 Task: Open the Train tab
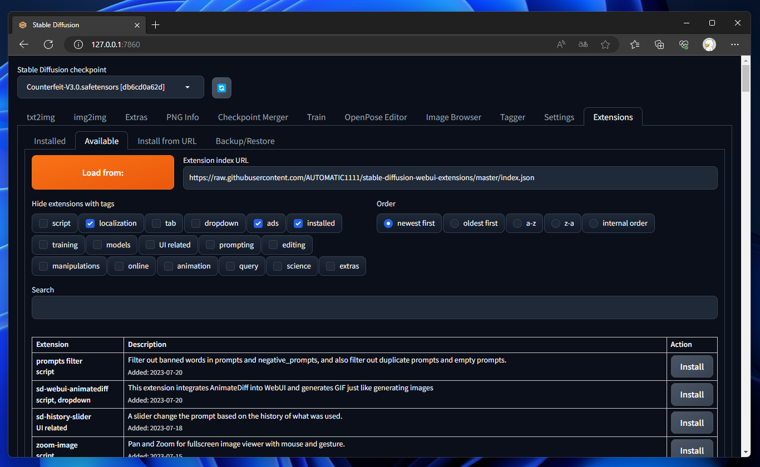[316, 117]
